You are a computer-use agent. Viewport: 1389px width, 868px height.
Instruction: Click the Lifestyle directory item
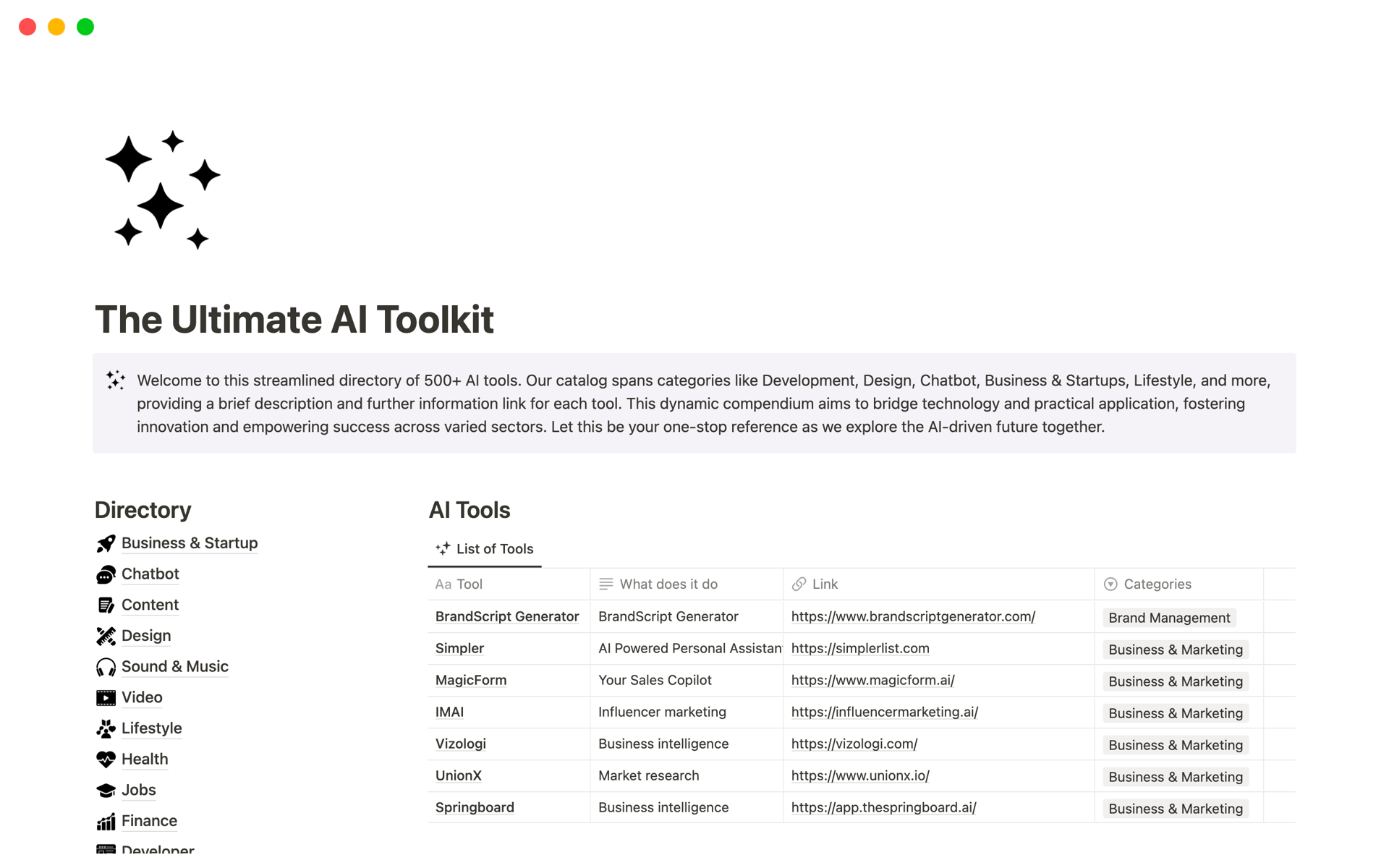151,727
